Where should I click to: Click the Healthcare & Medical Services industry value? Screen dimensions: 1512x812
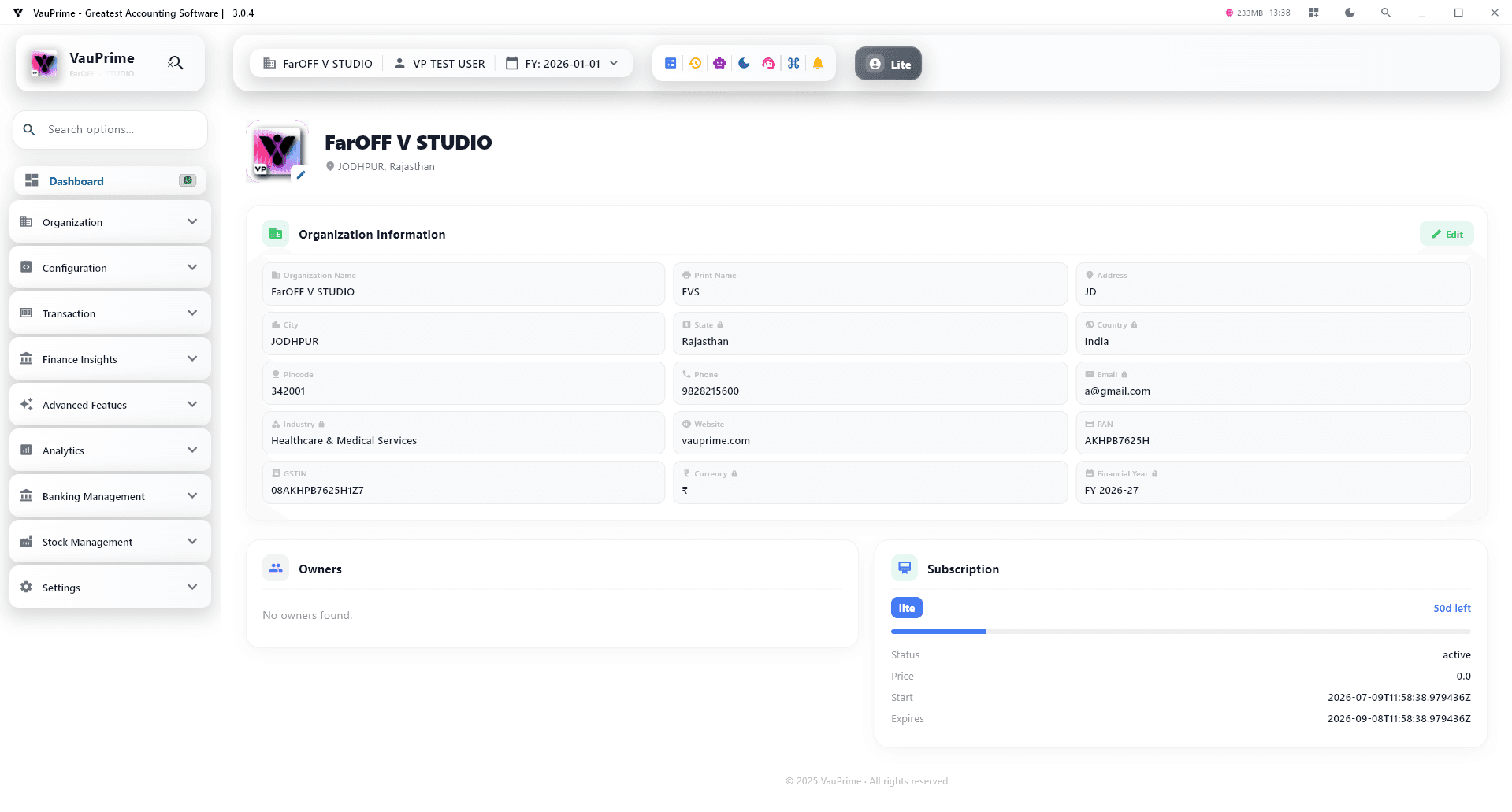344,440
